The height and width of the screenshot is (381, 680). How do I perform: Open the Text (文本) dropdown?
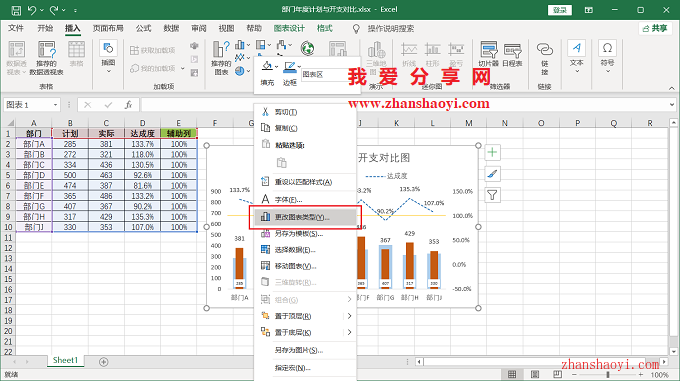577,58
